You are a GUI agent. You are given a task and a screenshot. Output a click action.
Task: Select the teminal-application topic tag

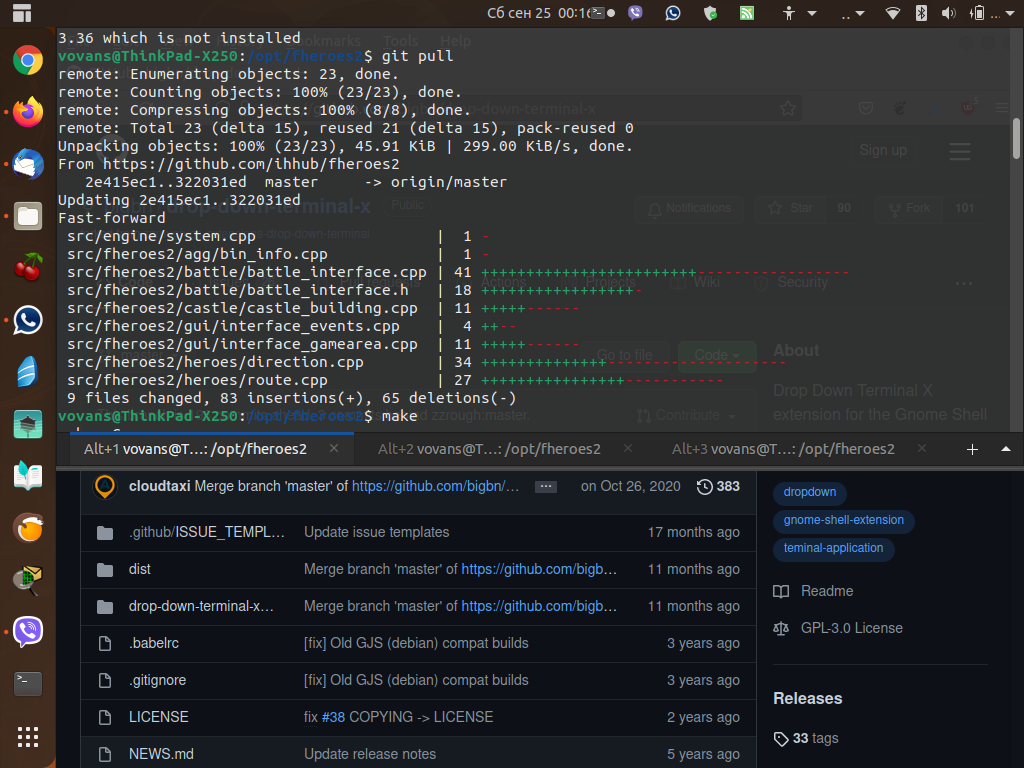click(833, 549)
